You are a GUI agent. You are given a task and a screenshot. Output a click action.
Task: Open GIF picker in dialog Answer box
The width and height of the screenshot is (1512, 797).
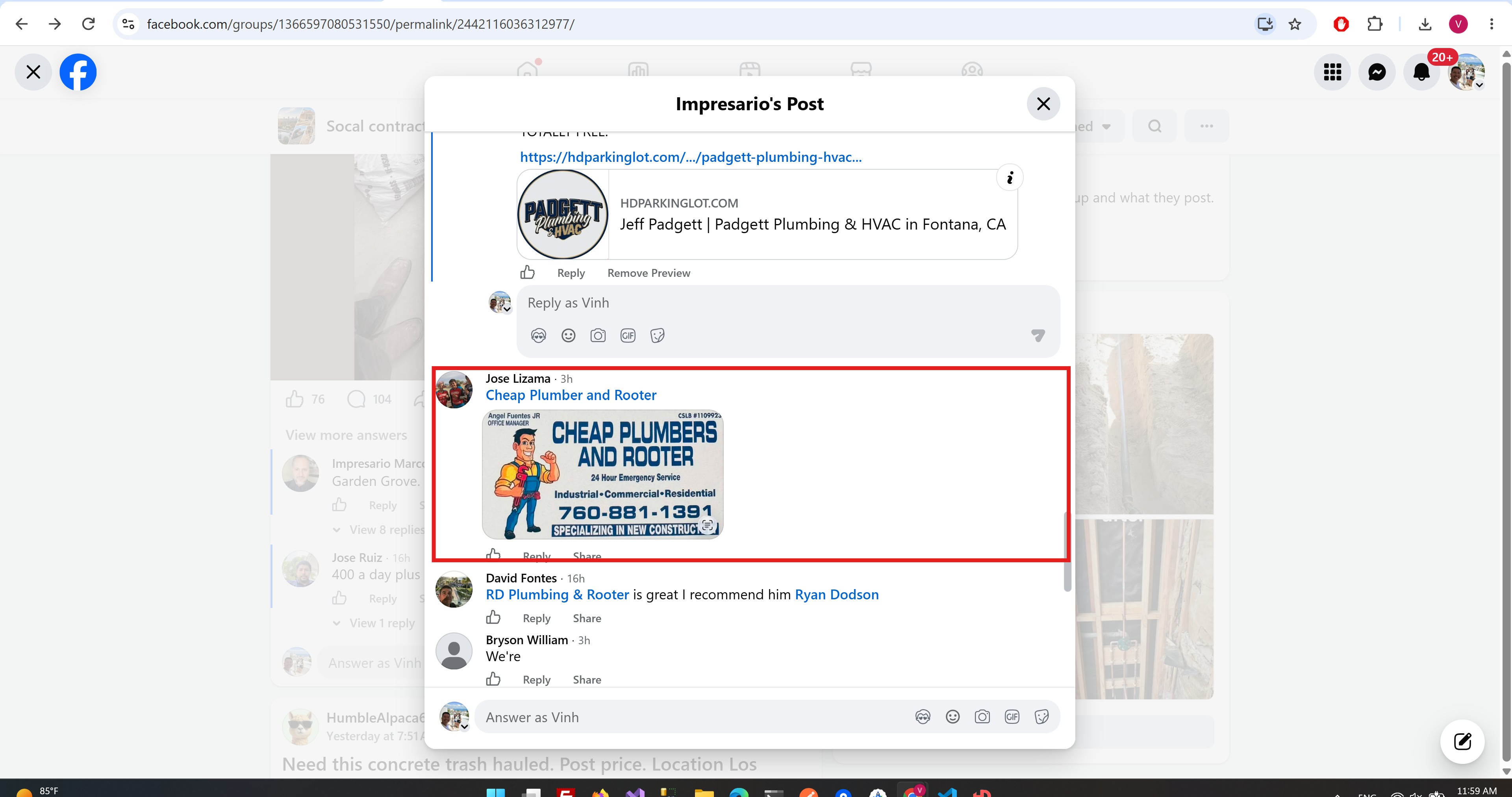tap(1012, 717)
